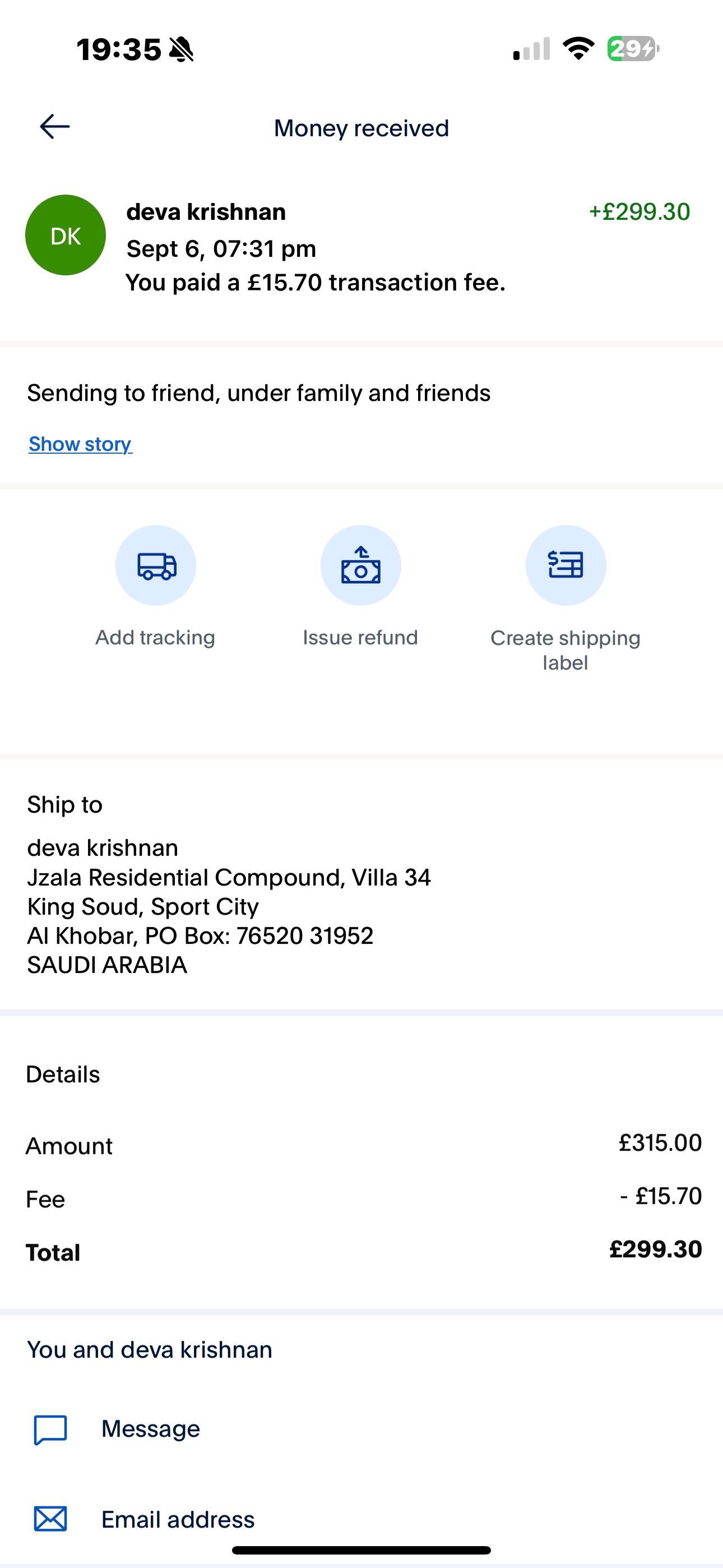This screenshot has height=1568, width=723.
Task: Tap the Issue refund money icon
Action: click(361, 565)
